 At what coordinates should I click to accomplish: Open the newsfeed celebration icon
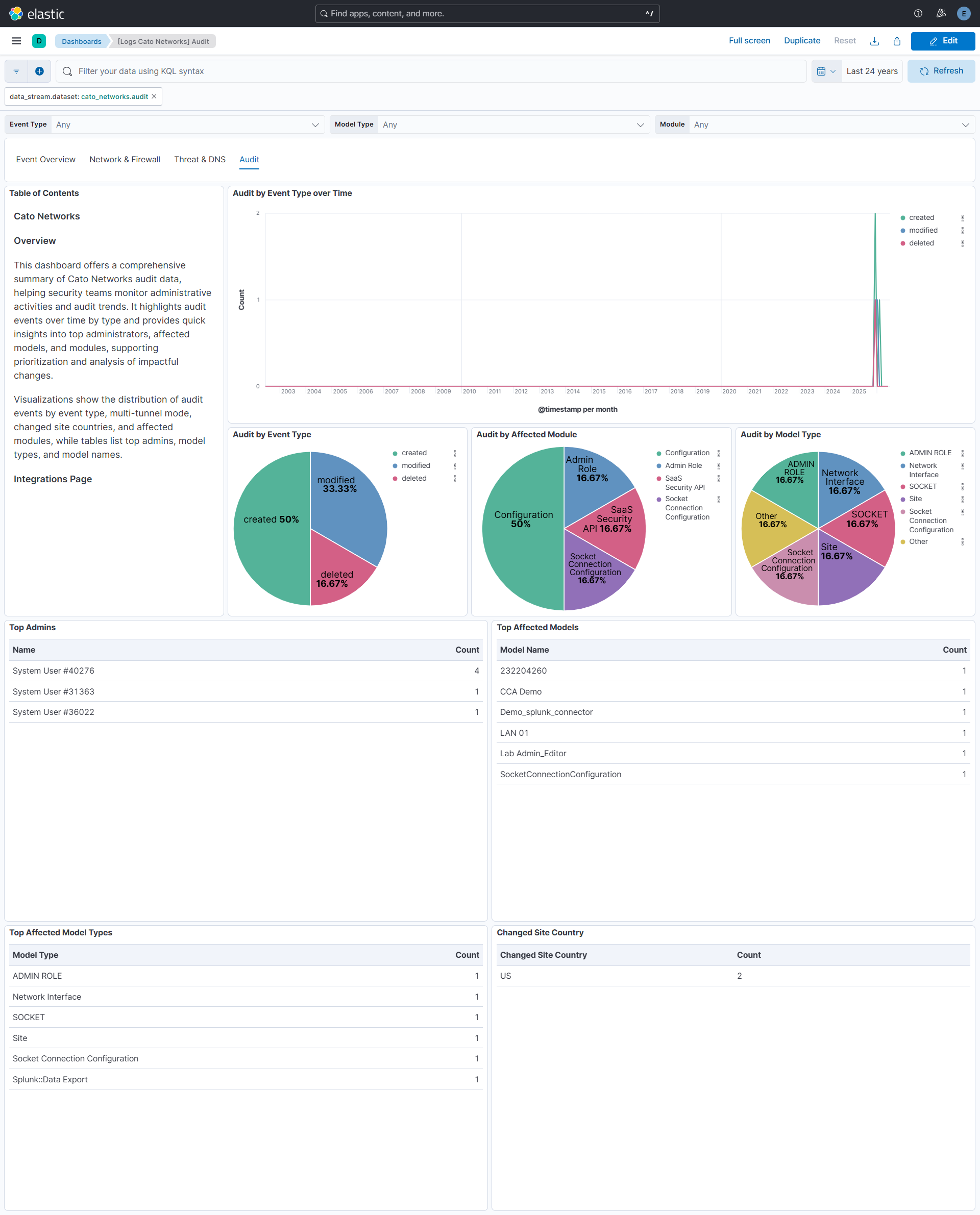[x=941, y=14]
